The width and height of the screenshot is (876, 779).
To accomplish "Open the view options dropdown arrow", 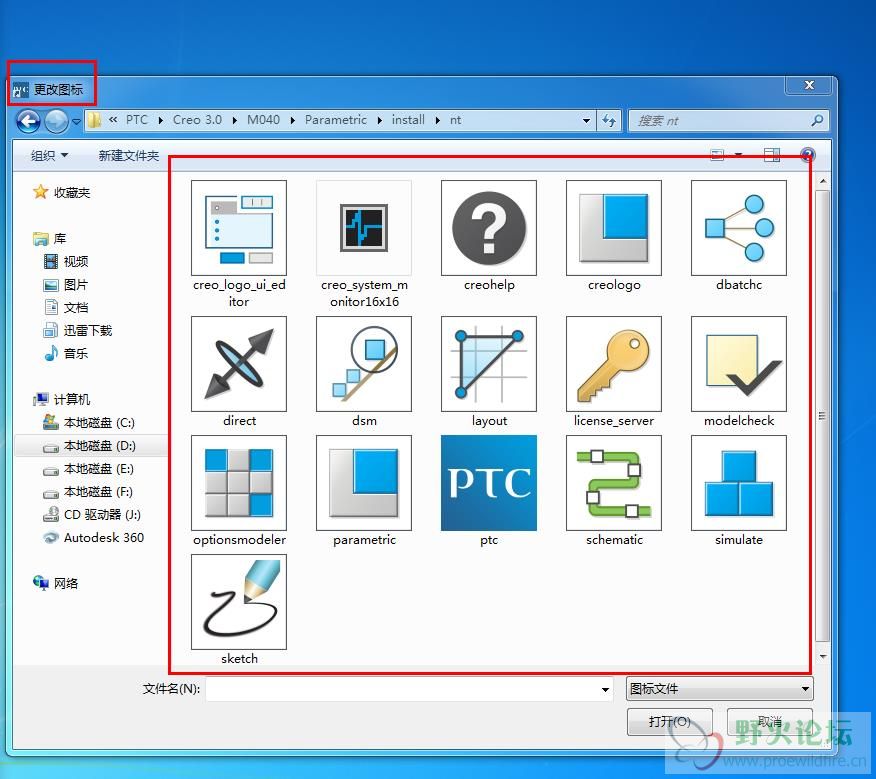I will pos(739,155).
